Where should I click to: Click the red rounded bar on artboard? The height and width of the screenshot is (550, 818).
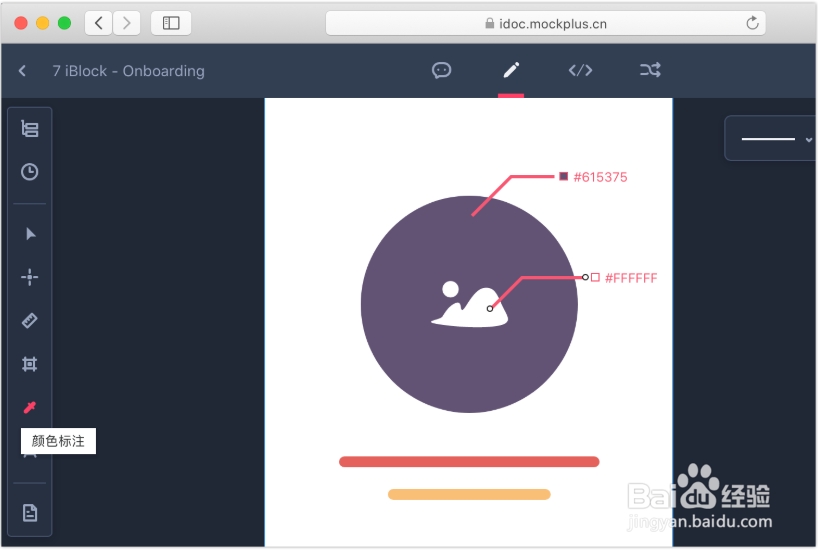tap(469, 462)
